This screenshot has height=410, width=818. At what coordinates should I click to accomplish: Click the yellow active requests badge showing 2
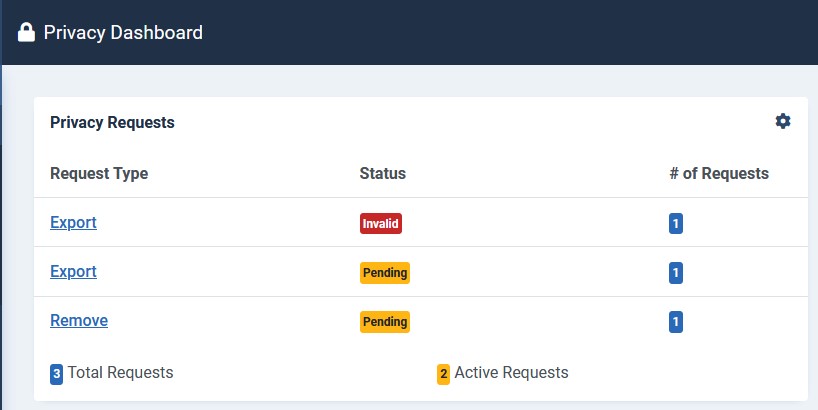[443, 374]
